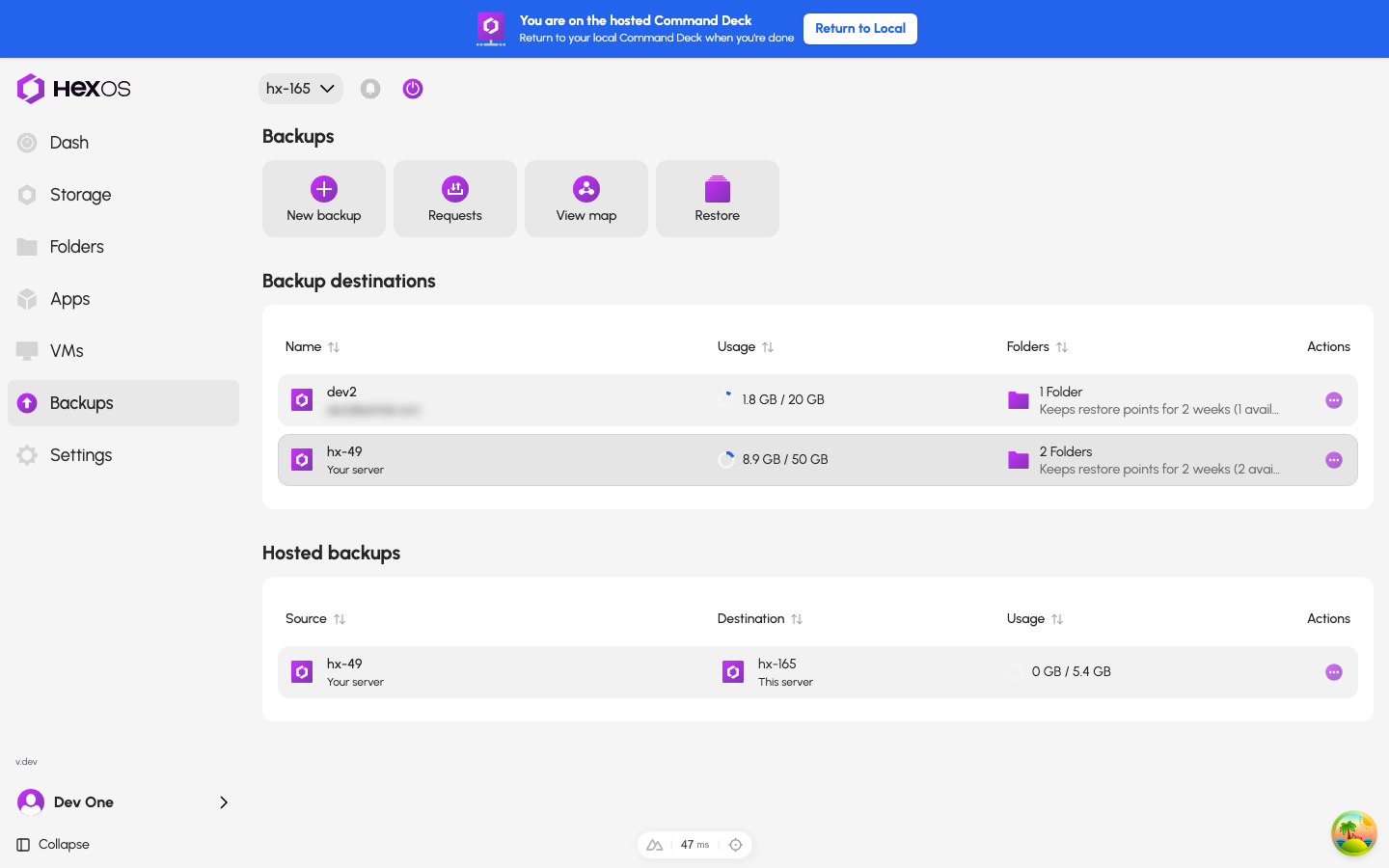
Task: Sort backup destinations by Folders
Action: click(1037, 347)
